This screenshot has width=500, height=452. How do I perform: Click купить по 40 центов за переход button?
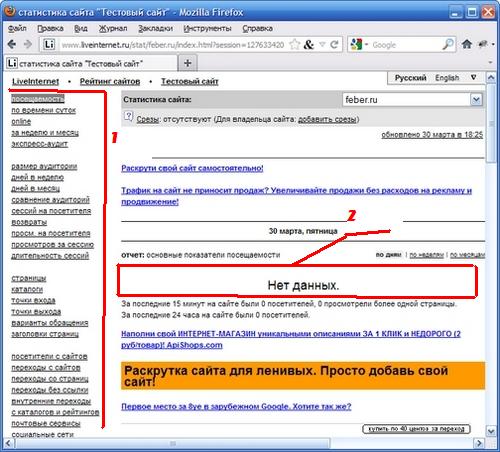416,429
